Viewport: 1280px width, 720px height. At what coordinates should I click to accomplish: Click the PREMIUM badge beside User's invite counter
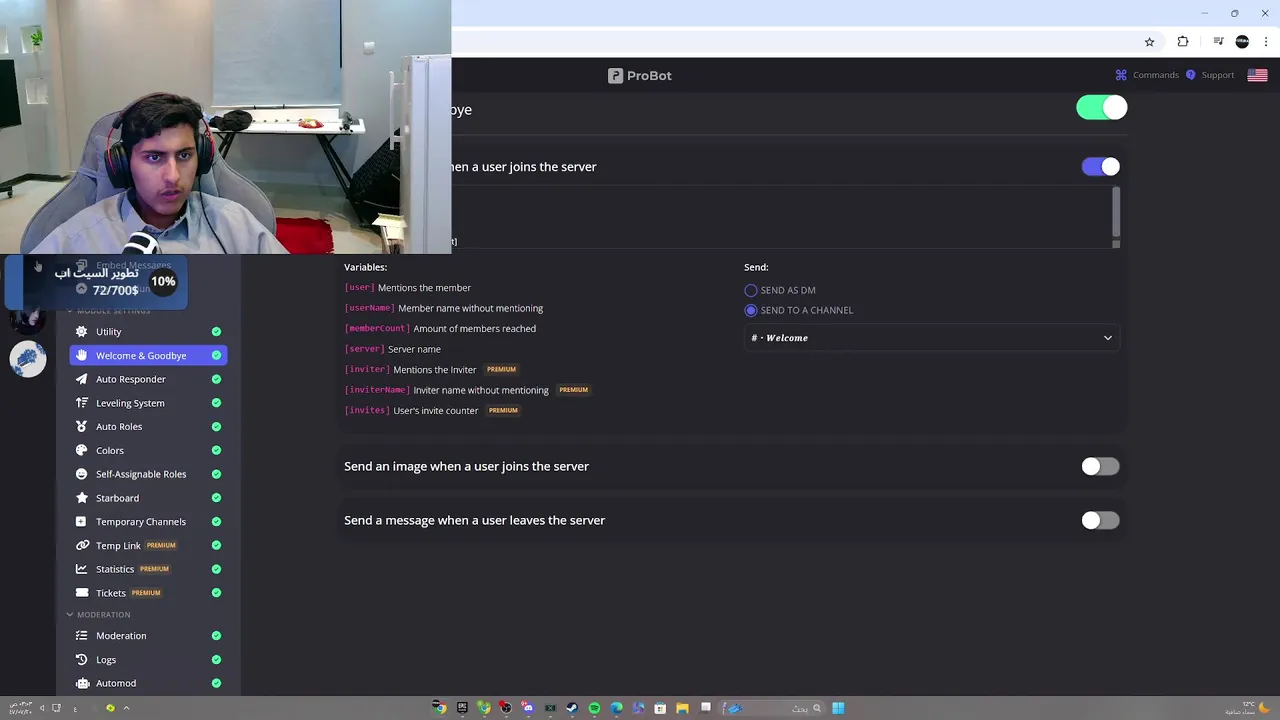click(x=503, y=410)
